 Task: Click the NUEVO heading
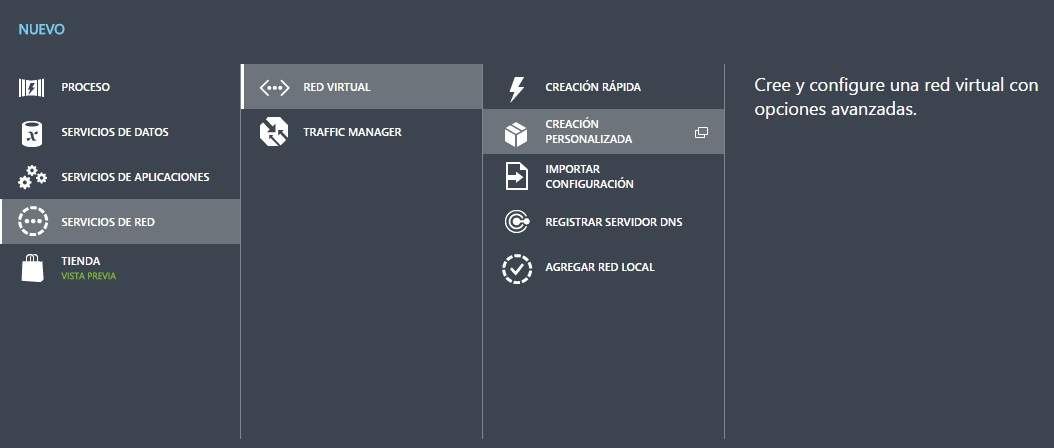(41, 30)
